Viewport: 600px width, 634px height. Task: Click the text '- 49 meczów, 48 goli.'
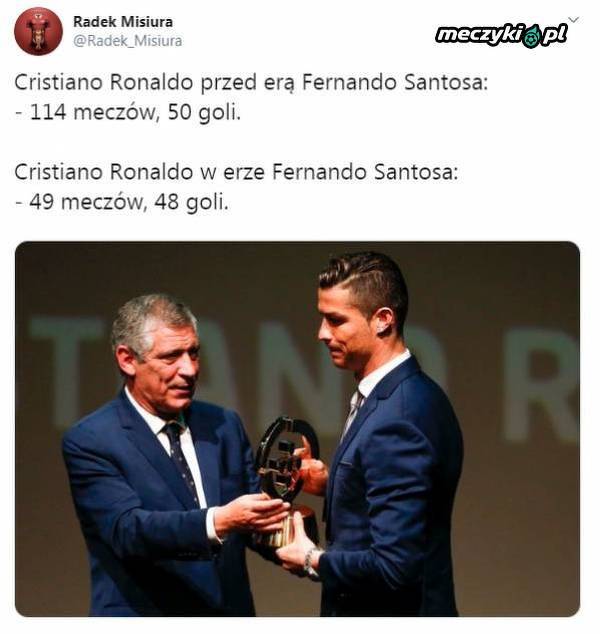pyautogui.click(x=122, y=202)
